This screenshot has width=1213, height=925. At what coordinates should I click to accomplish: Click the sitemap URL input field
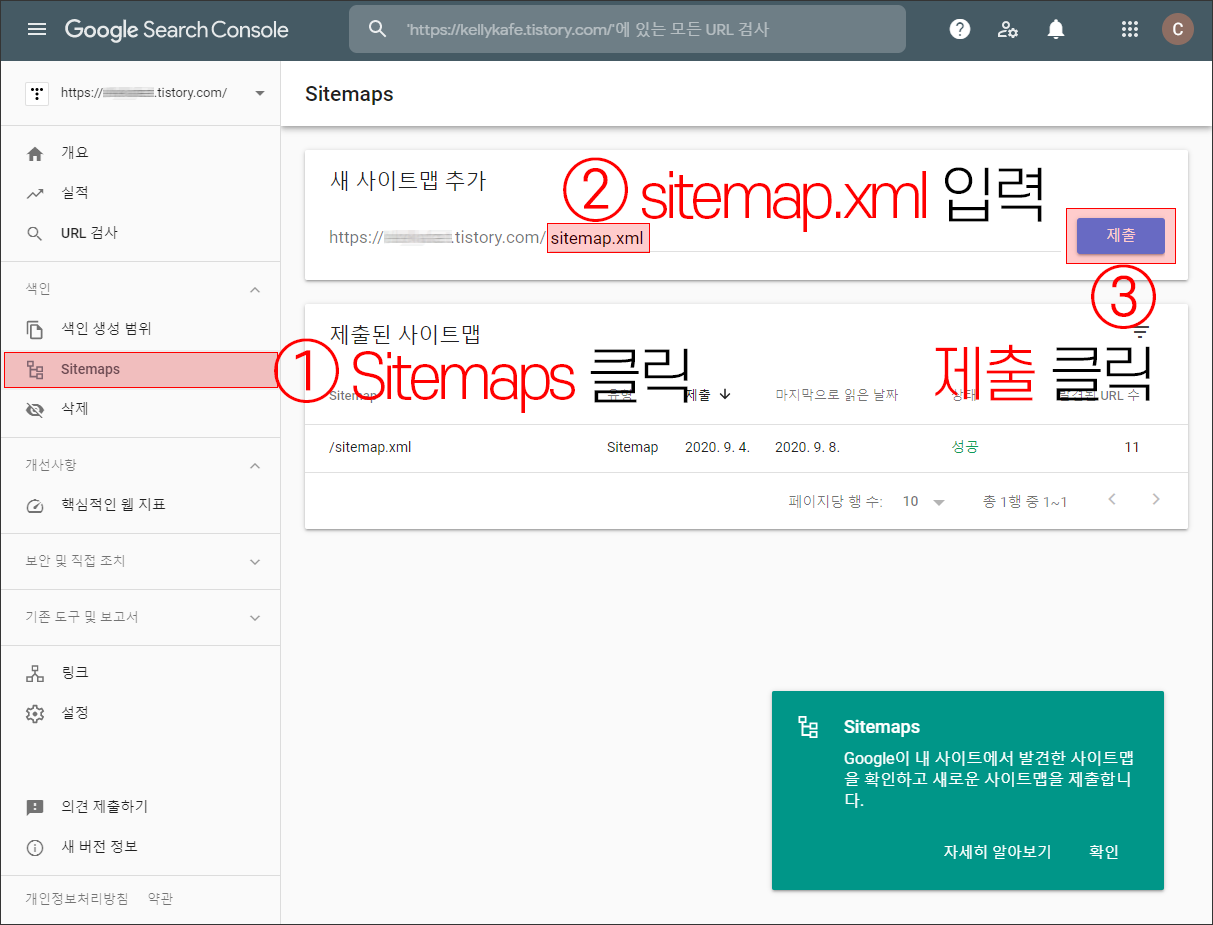[x=804, y=238]
